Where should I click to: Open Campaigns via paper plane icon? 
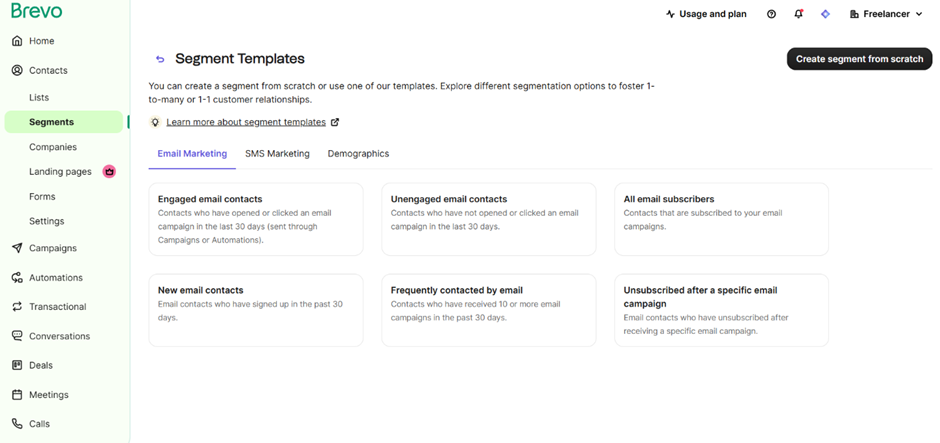[x=17, y=248]
